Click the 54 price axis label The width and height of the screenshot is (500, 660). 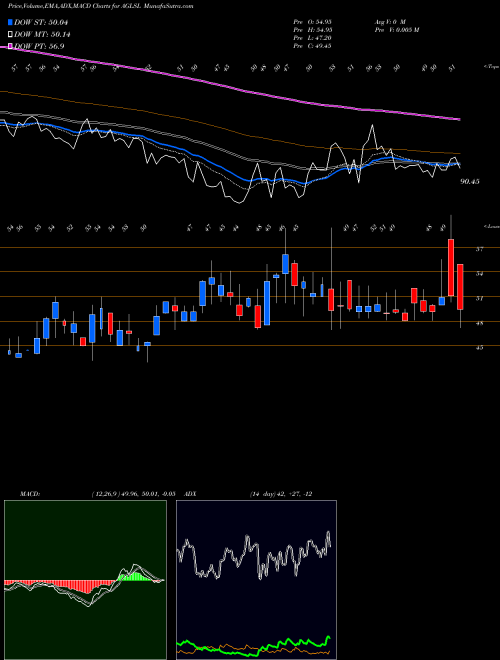tap(479, 274)
